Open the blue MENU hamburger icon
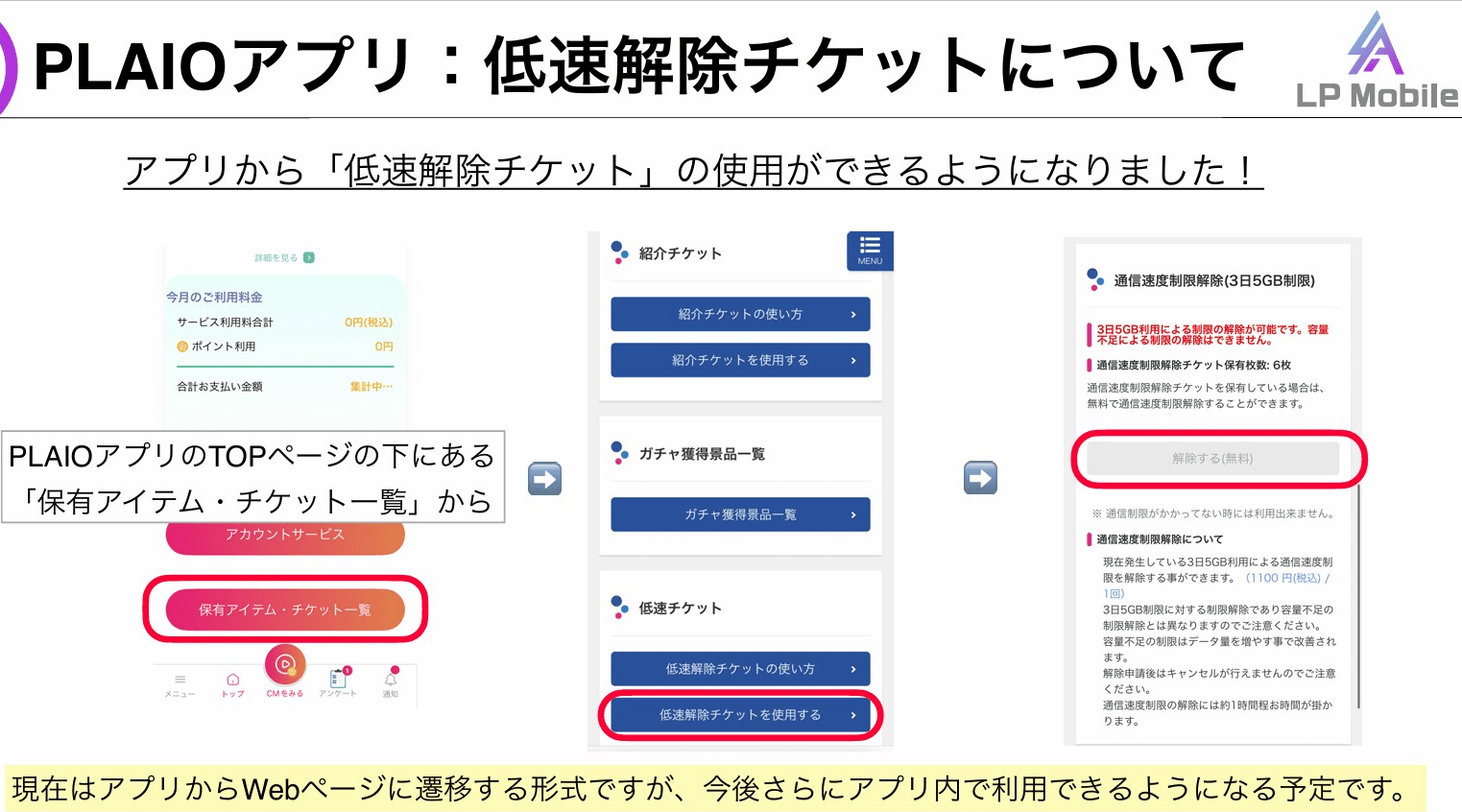Viewport: 1462px width, 812px height. click(870, 250)
